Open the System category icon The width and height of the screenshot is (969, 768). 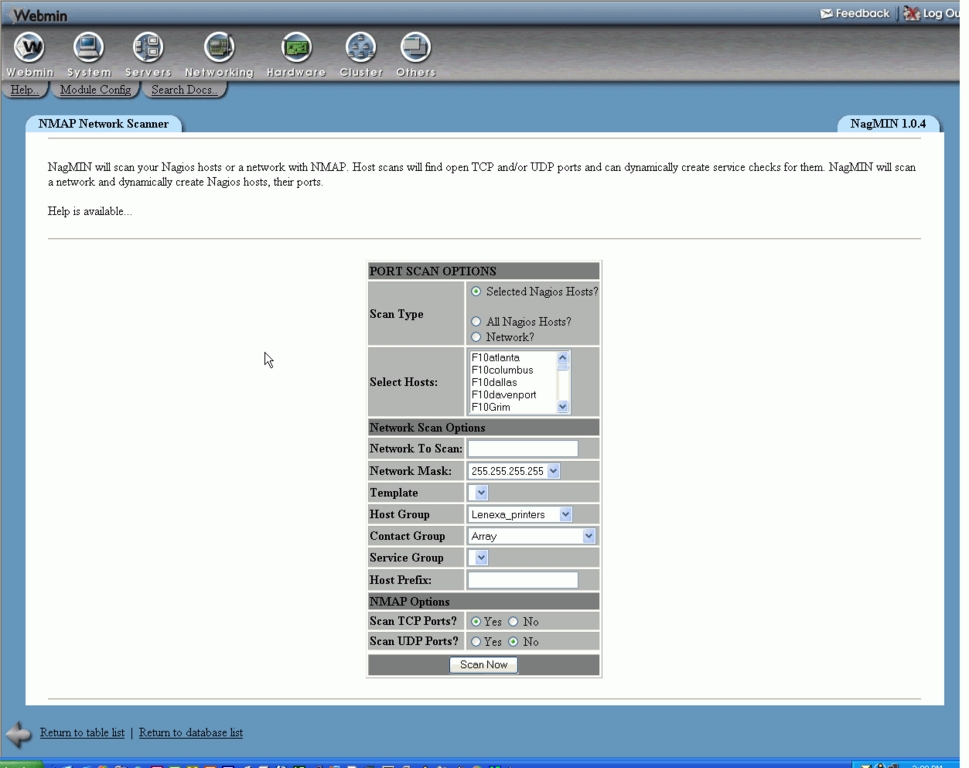tap(89, 48)
